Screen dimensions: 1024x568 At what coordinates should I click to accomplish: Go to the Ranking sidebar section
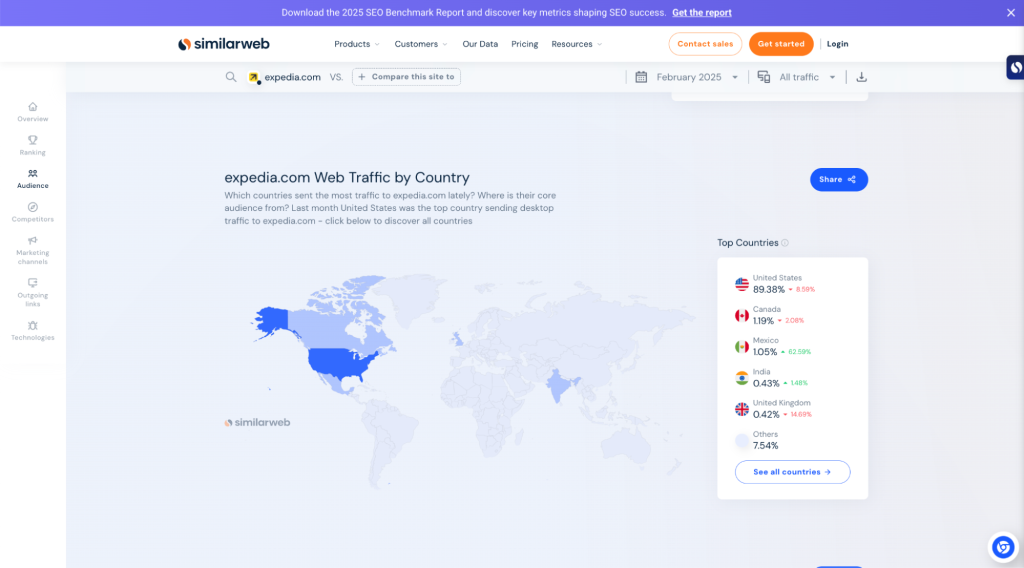tap(33, 146)
